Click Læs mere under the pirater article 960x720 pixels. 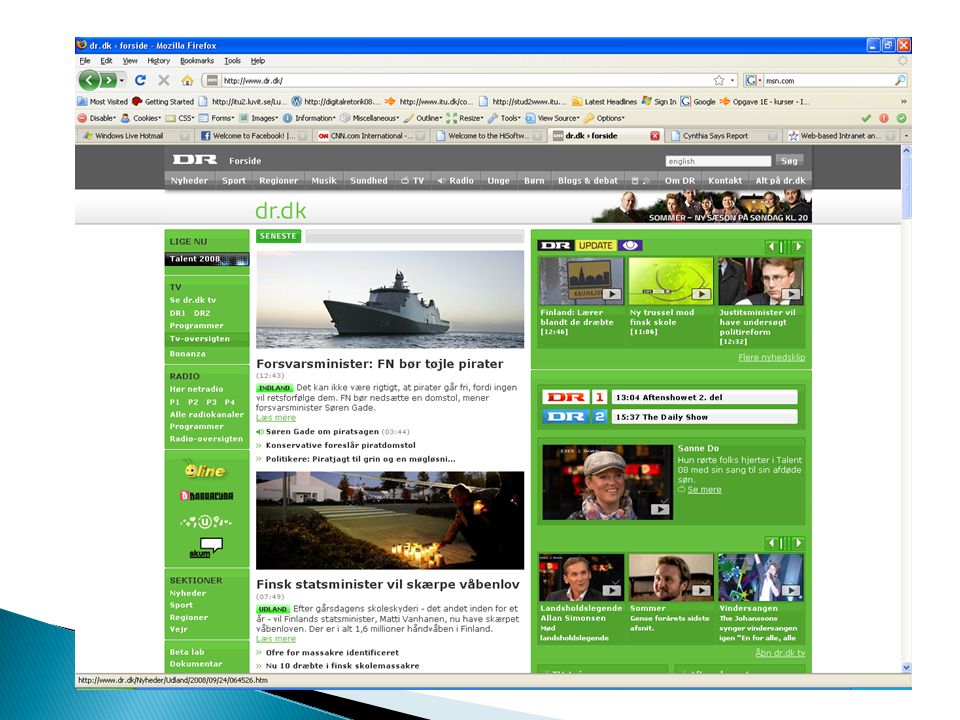click(276, 418)
